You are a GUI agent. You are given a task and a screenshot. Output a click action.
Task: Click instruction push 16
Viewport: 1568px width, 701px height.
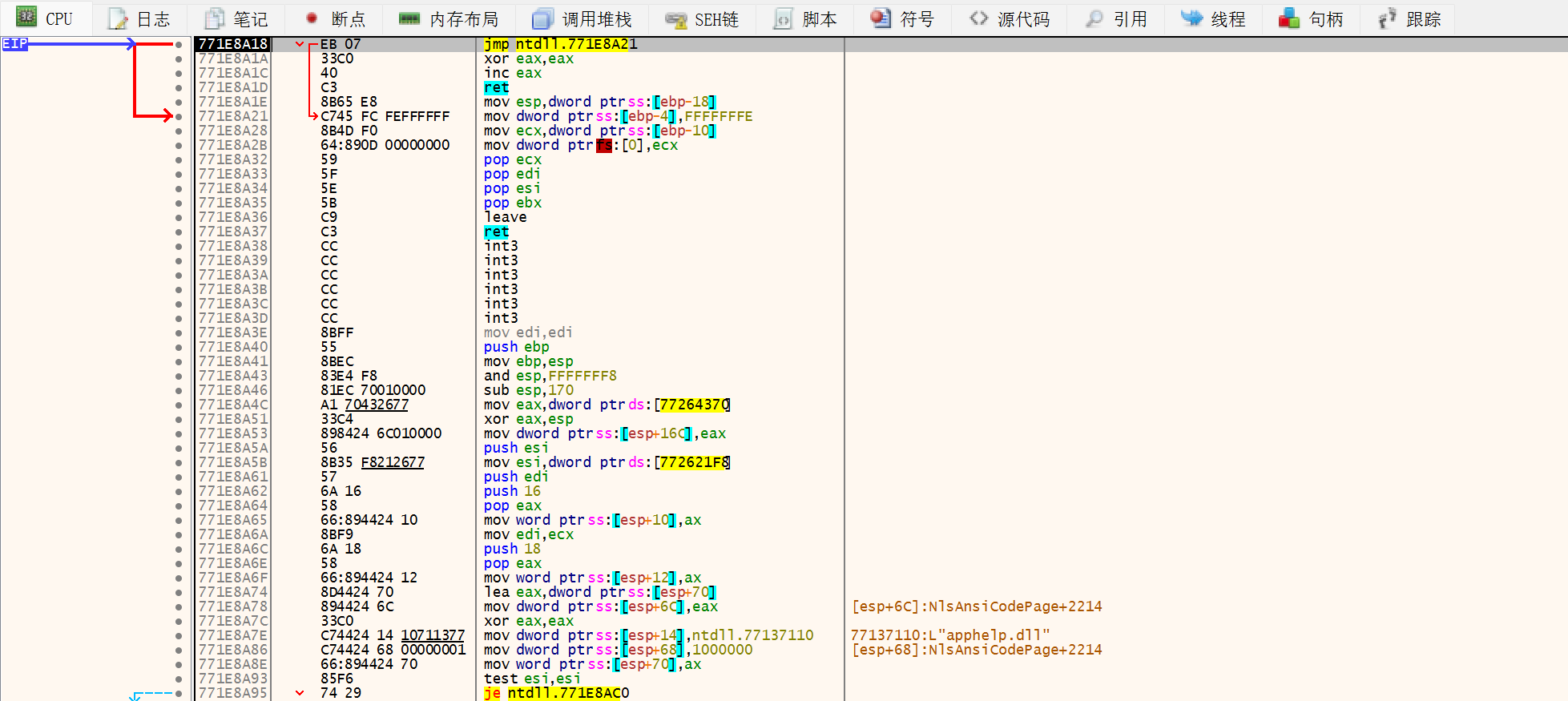tap(513, 491)
